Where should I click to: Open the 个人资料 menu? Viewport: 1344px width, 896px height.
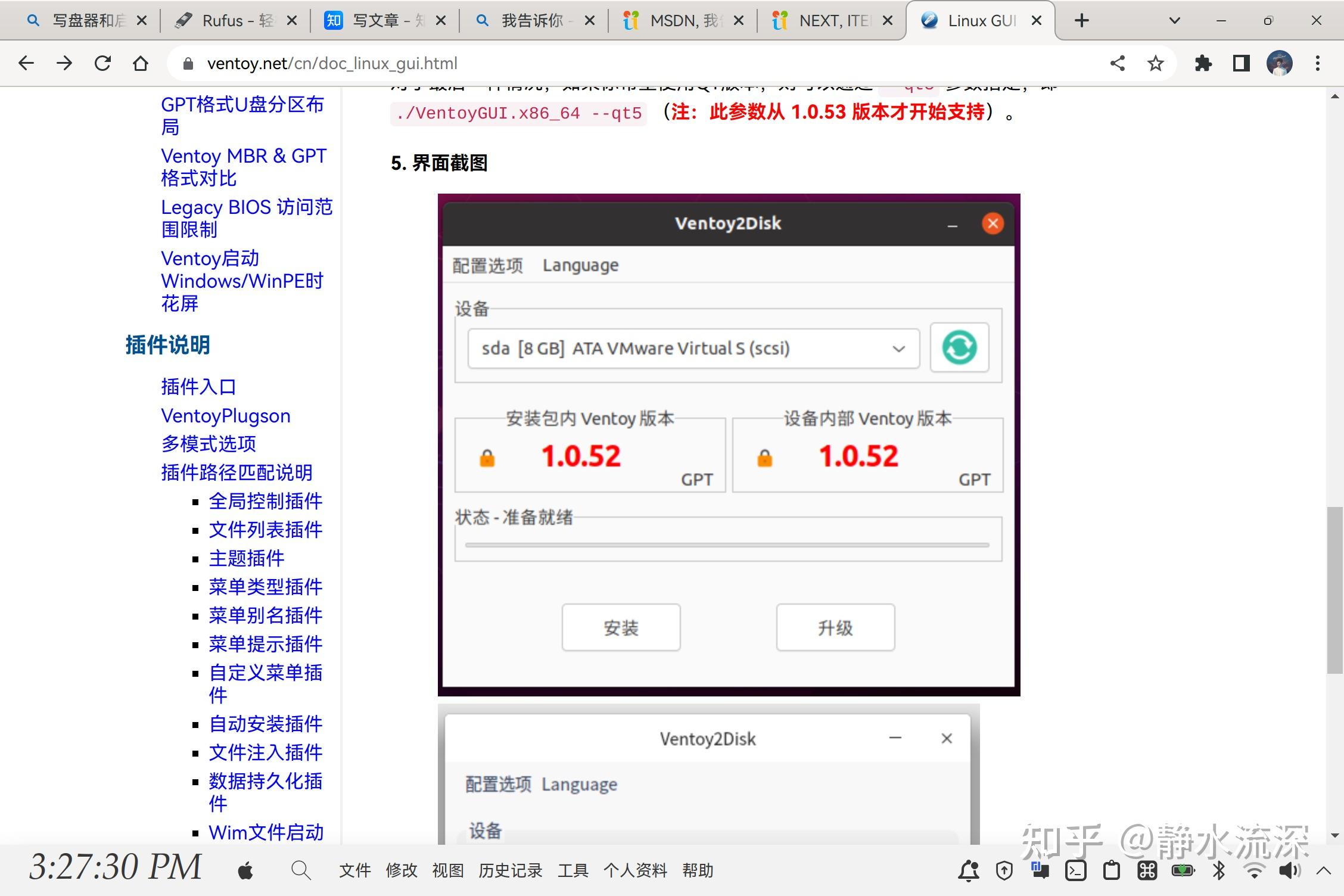click(x=636, y=871)
